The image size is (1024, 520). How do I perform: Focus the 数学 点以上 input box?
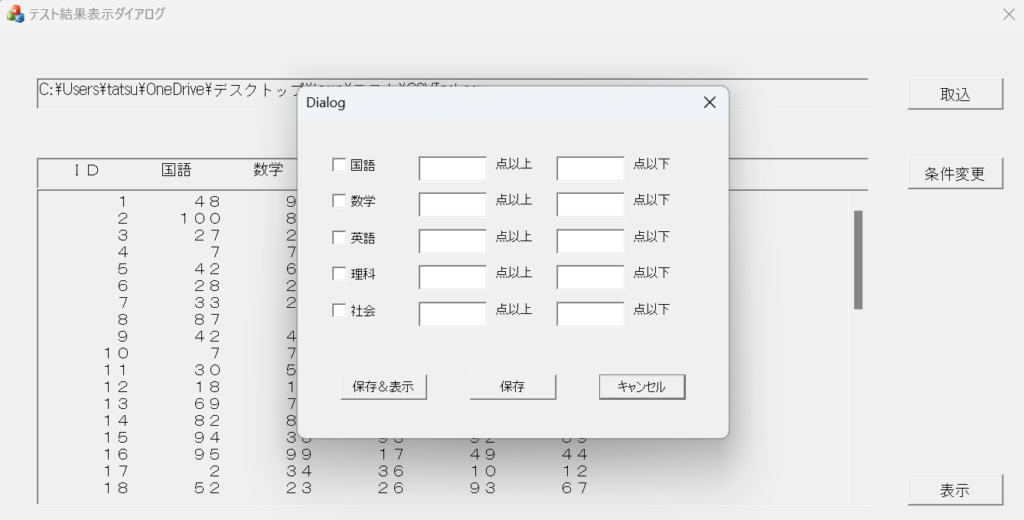tap(452, 204)
